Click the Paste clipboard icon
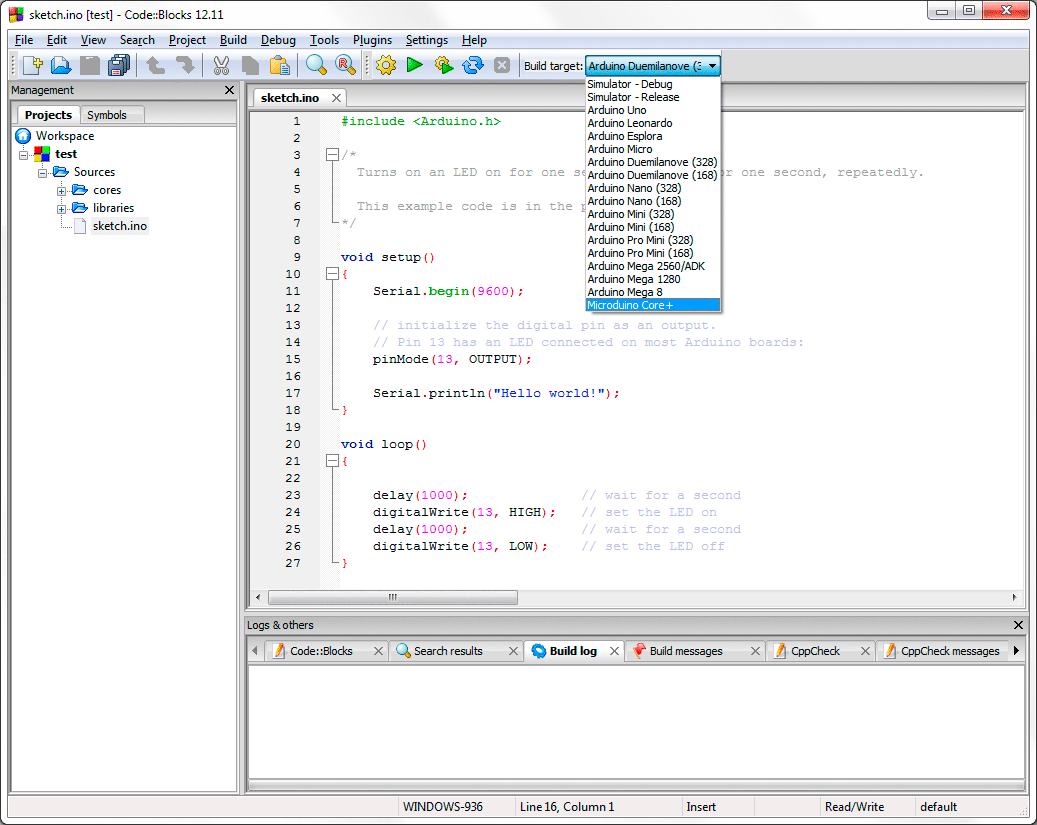This screenshot has height=825, width=1037. [x=279, y=65]
